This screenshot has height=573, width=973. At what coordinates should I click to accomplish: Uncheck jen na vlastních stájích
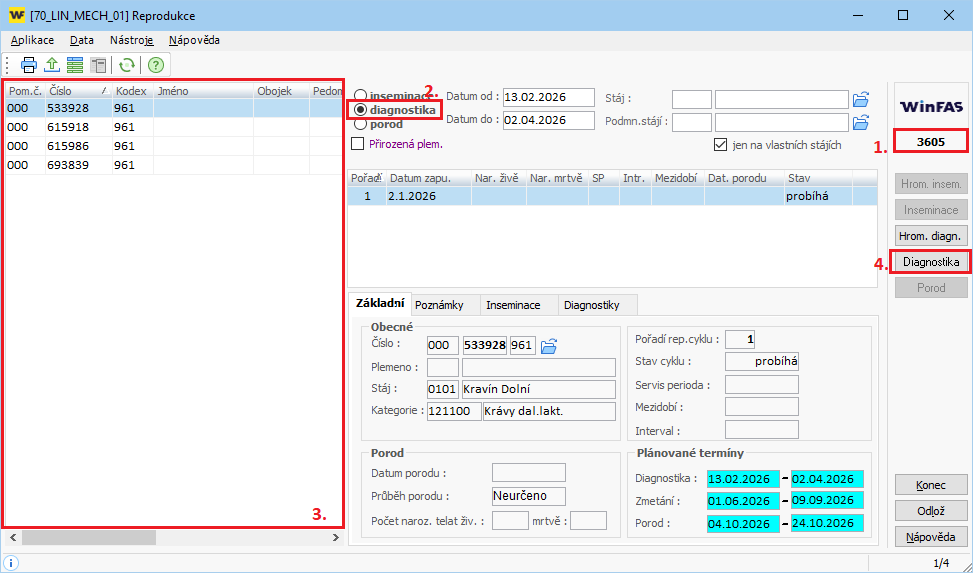pyautogui.click(x=720, y=145)
